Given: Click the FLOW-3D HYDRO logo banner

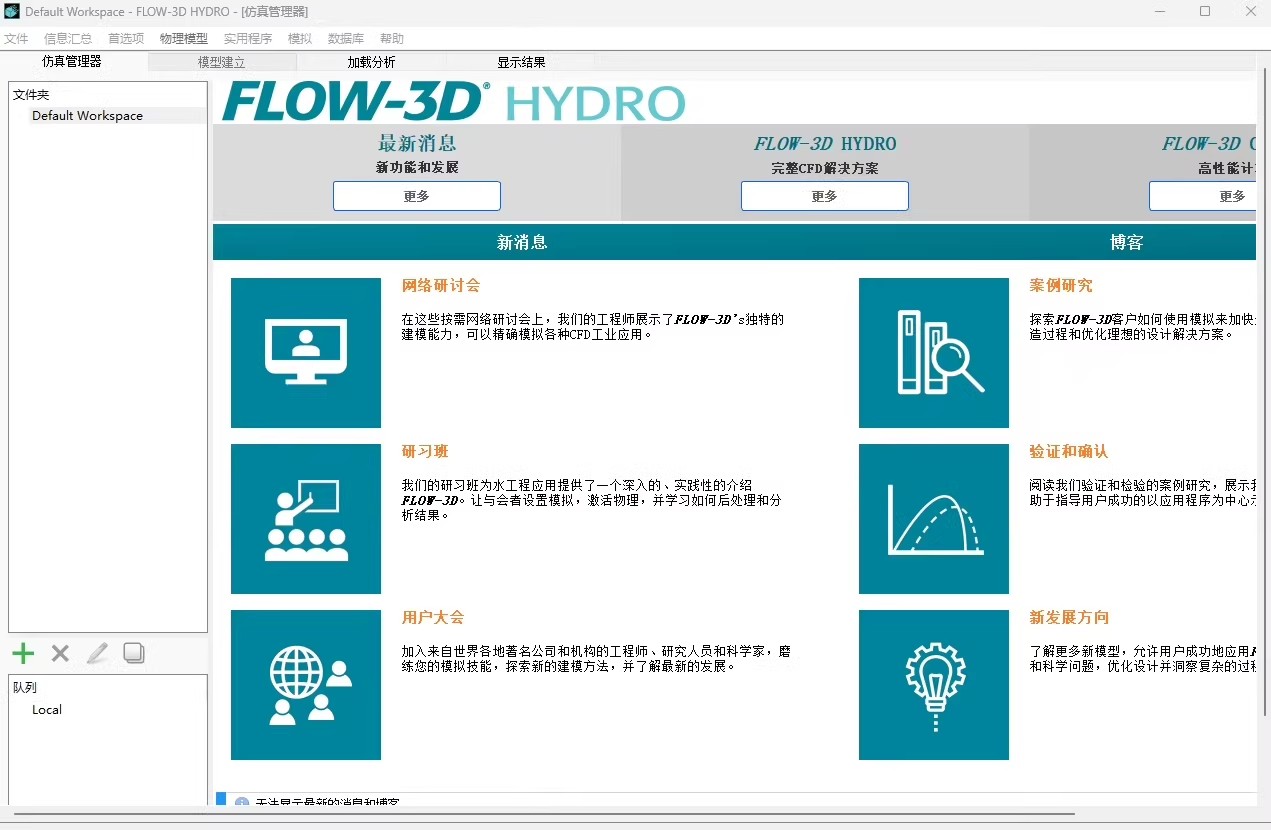Looking at the screenshot, I should 454,102.
